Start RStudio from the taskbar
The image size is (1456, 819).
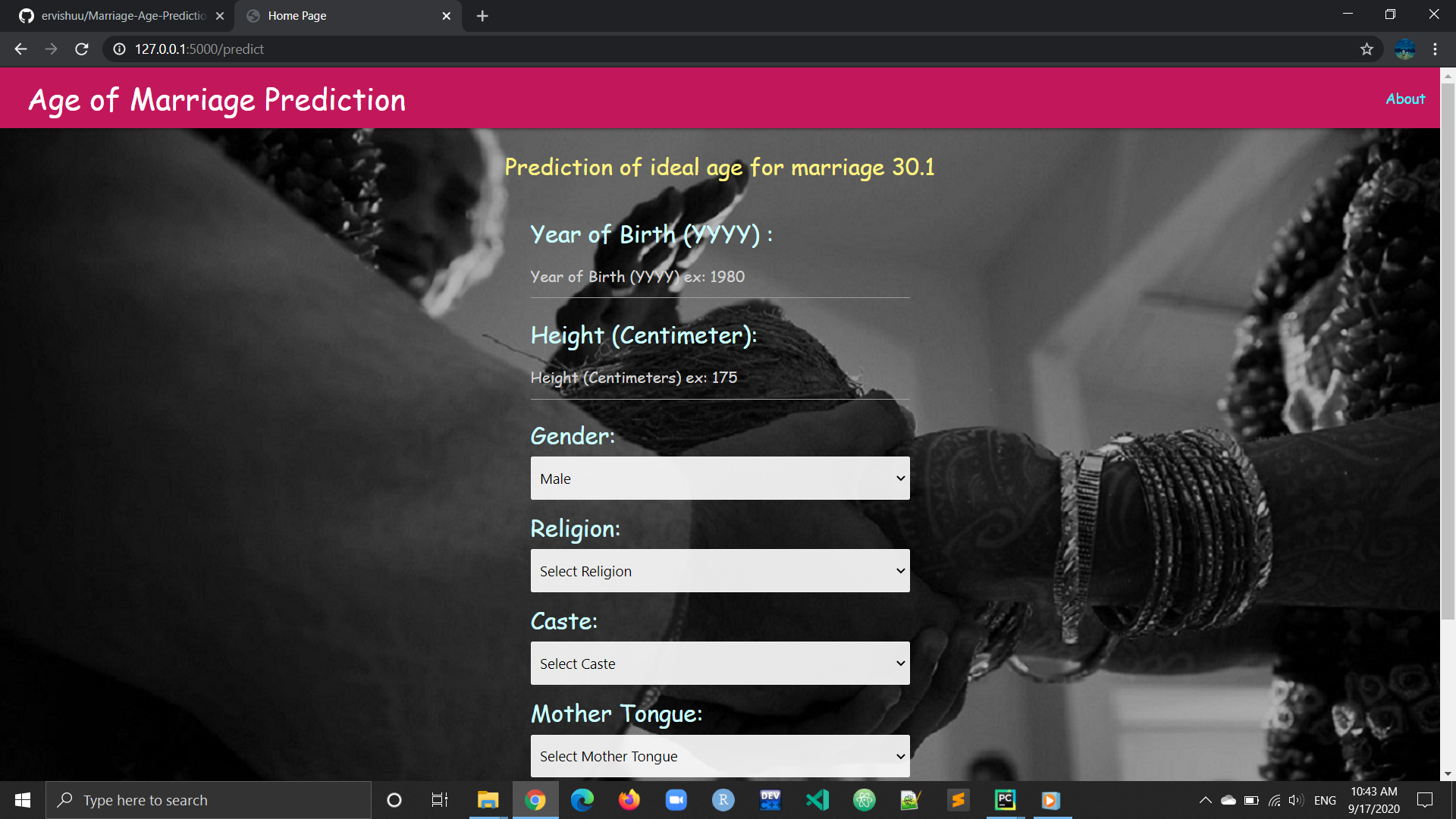point(723,799)
